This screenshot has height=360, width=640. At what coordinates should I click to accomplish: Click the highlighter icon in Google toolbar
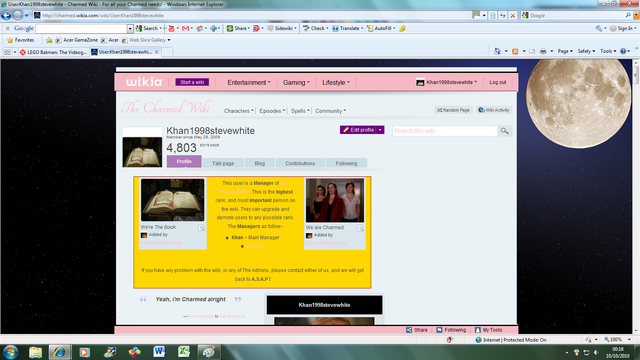402,28
